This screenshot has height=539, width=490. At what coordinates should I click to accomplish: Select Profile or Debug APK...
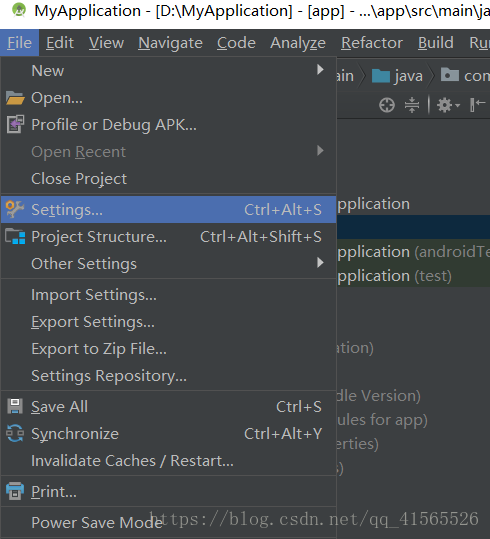(168, 124)
